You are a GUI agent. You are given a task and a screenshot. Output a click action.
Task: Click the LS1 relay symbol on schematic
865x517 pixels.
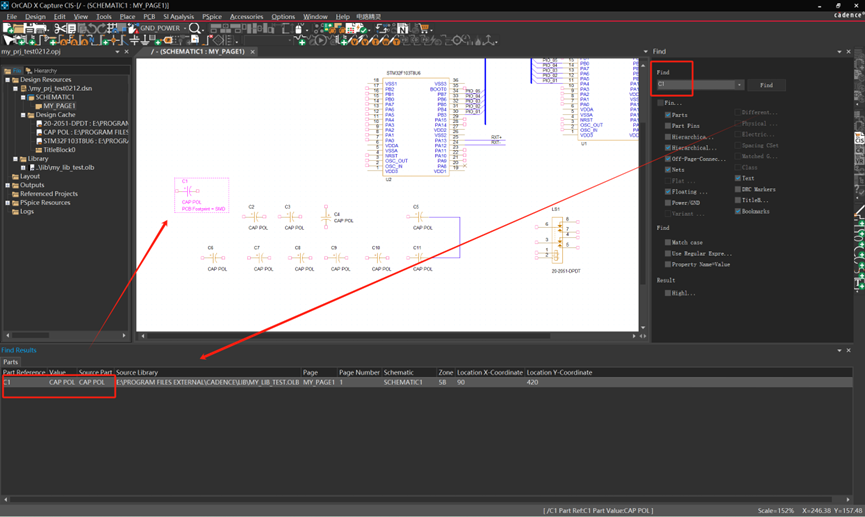click(557, 239)
